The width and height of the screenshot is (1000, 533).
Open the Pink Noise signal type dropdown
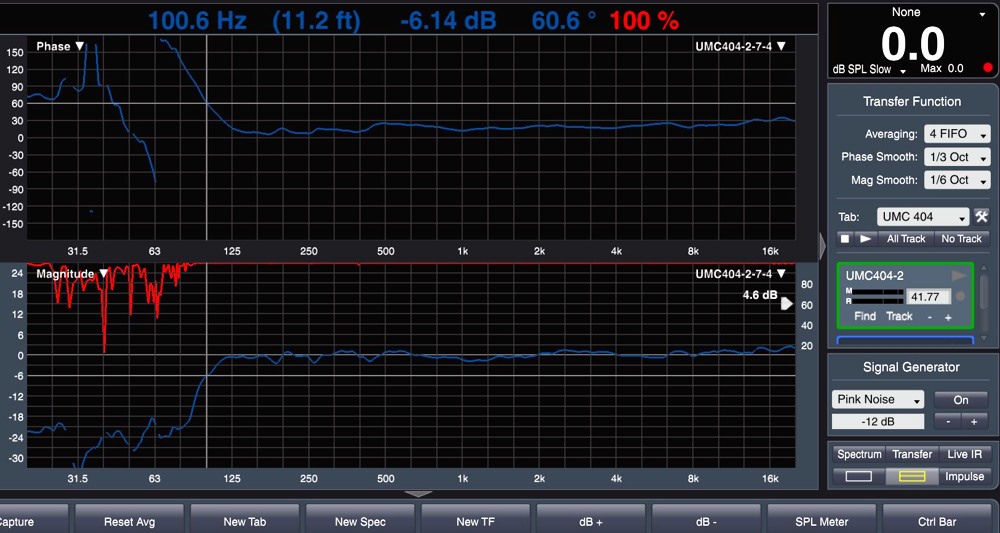878,400
